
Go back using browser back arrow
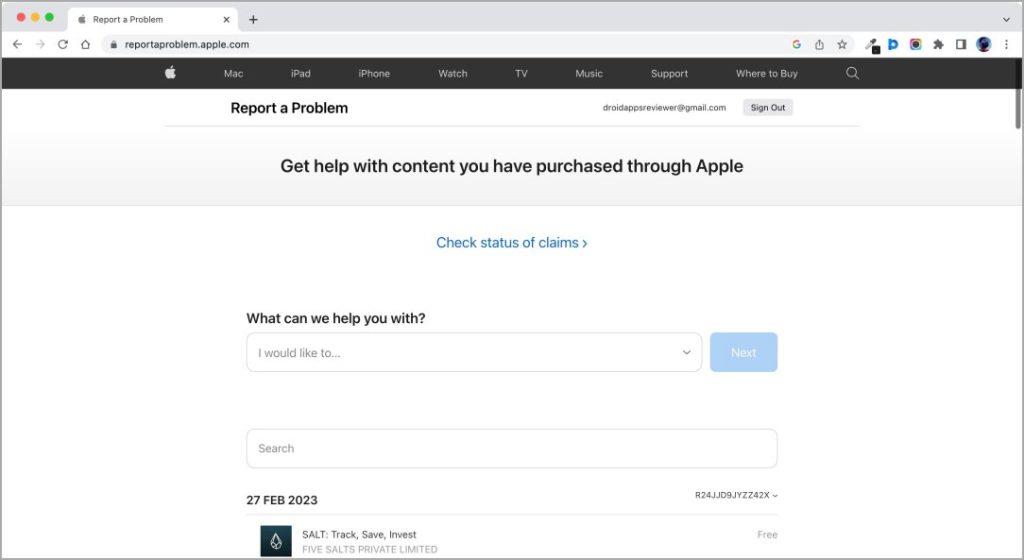pos(18,44)
